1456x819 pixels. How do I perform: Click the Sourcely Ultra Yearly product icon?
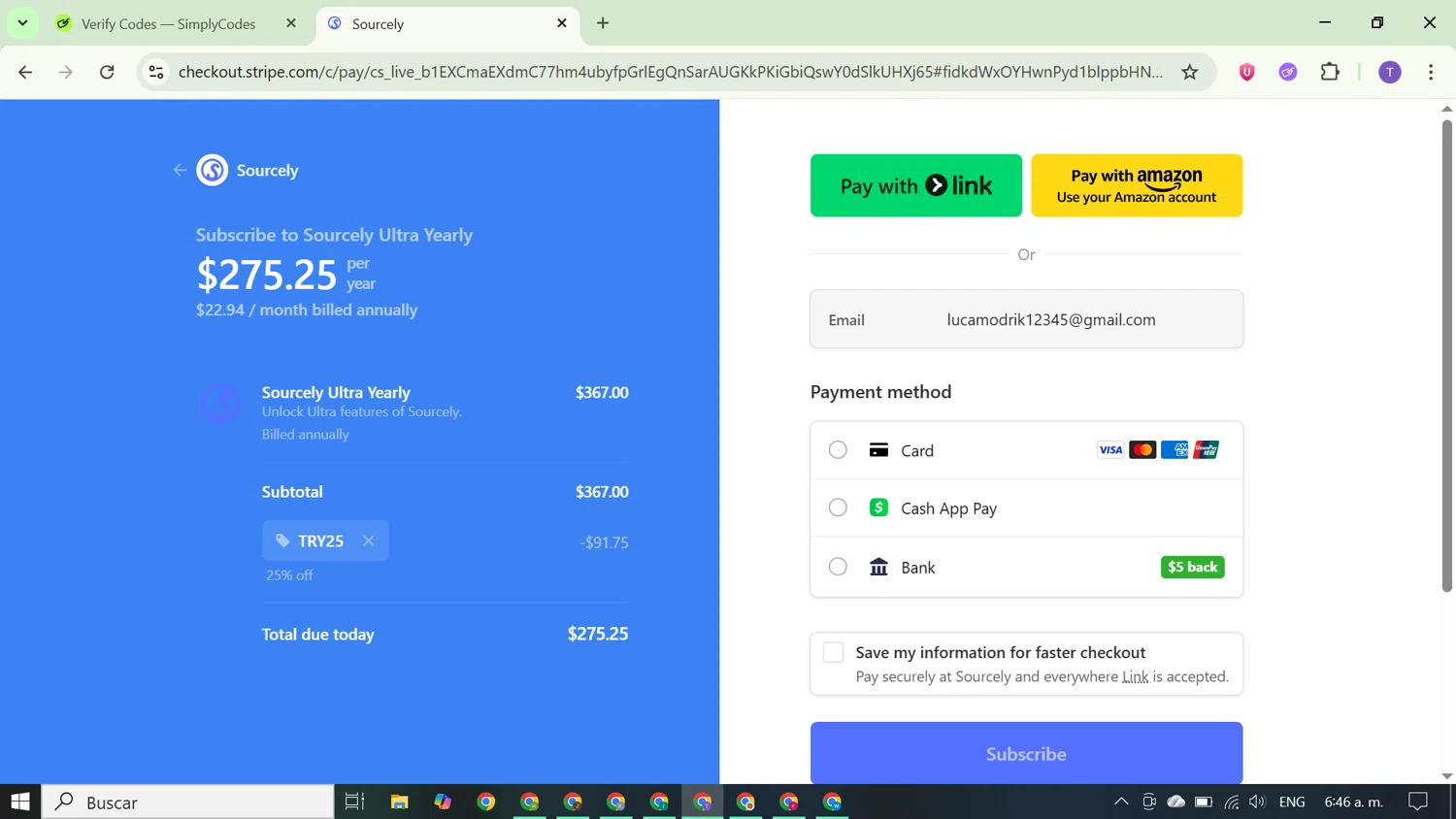tap(220, 402)
